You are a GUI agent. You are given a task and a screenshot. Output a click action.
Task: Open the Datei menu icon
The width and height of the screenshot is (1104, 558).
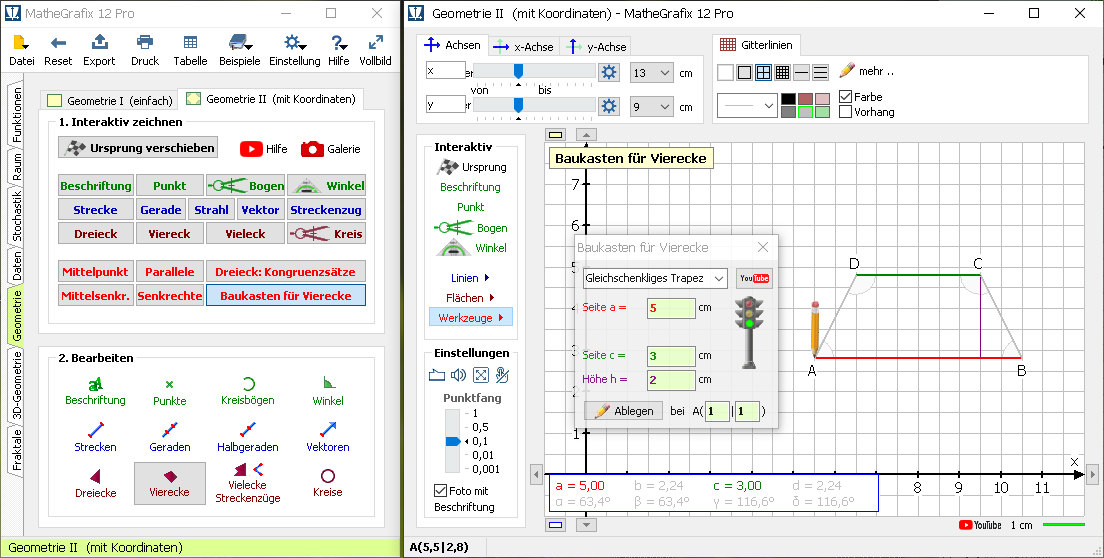pos(21,43)
